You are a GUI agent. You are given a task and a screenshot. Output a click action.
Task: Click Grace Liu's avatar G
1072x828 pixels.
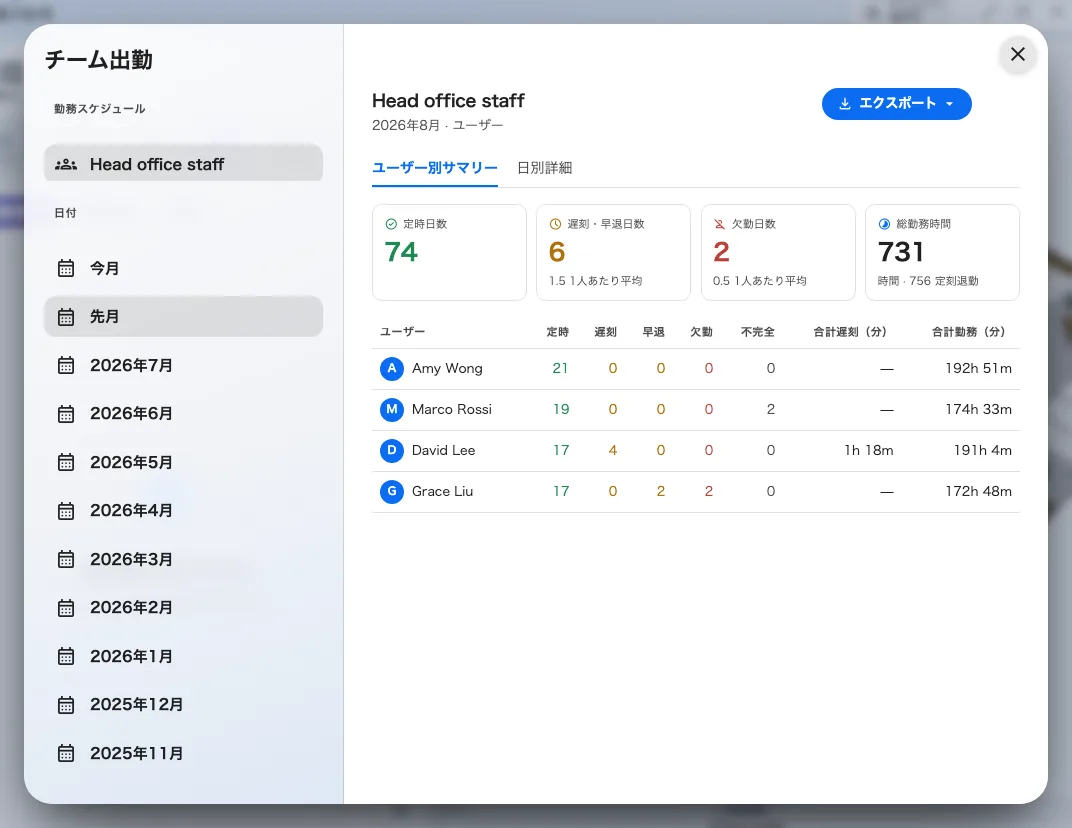392,492
